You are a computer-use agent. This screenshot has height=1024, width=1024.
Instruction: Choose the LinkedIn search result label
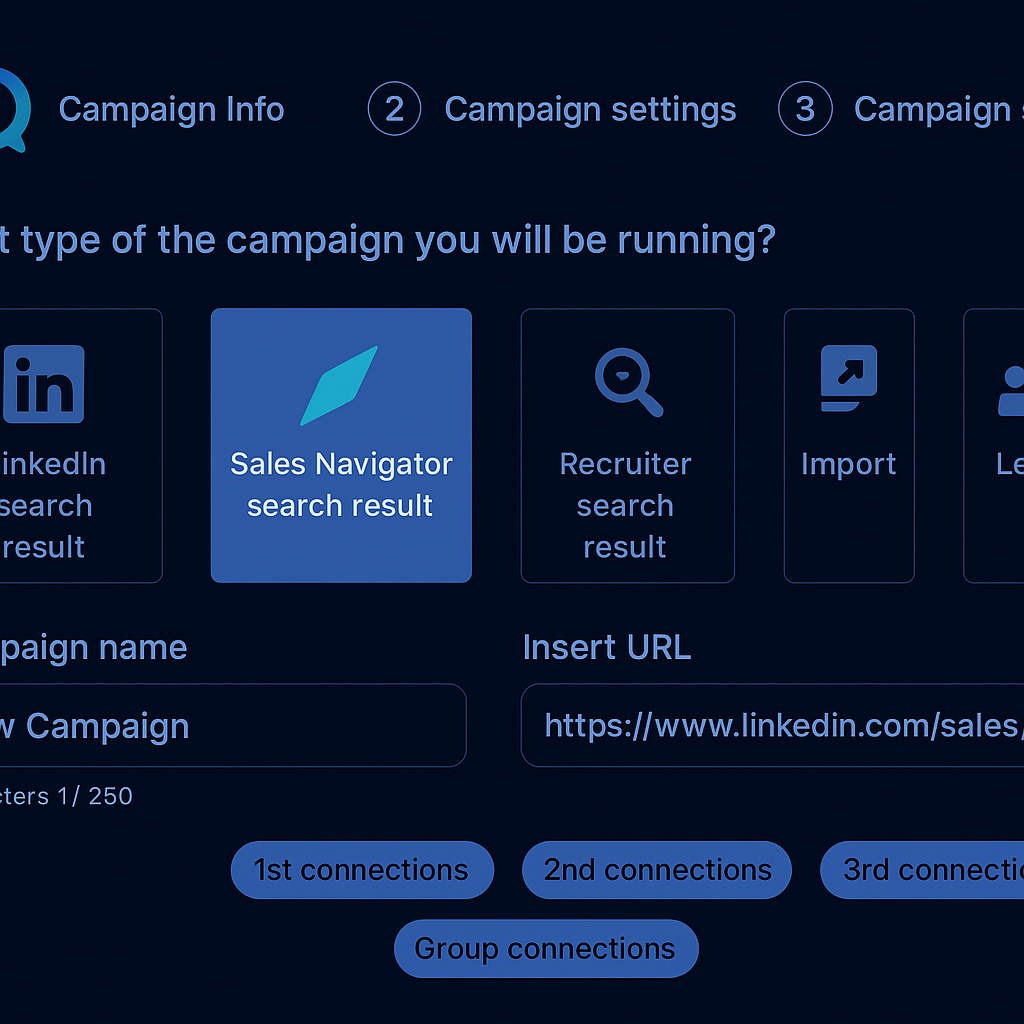pyautogui.click(x=48, y=505)
